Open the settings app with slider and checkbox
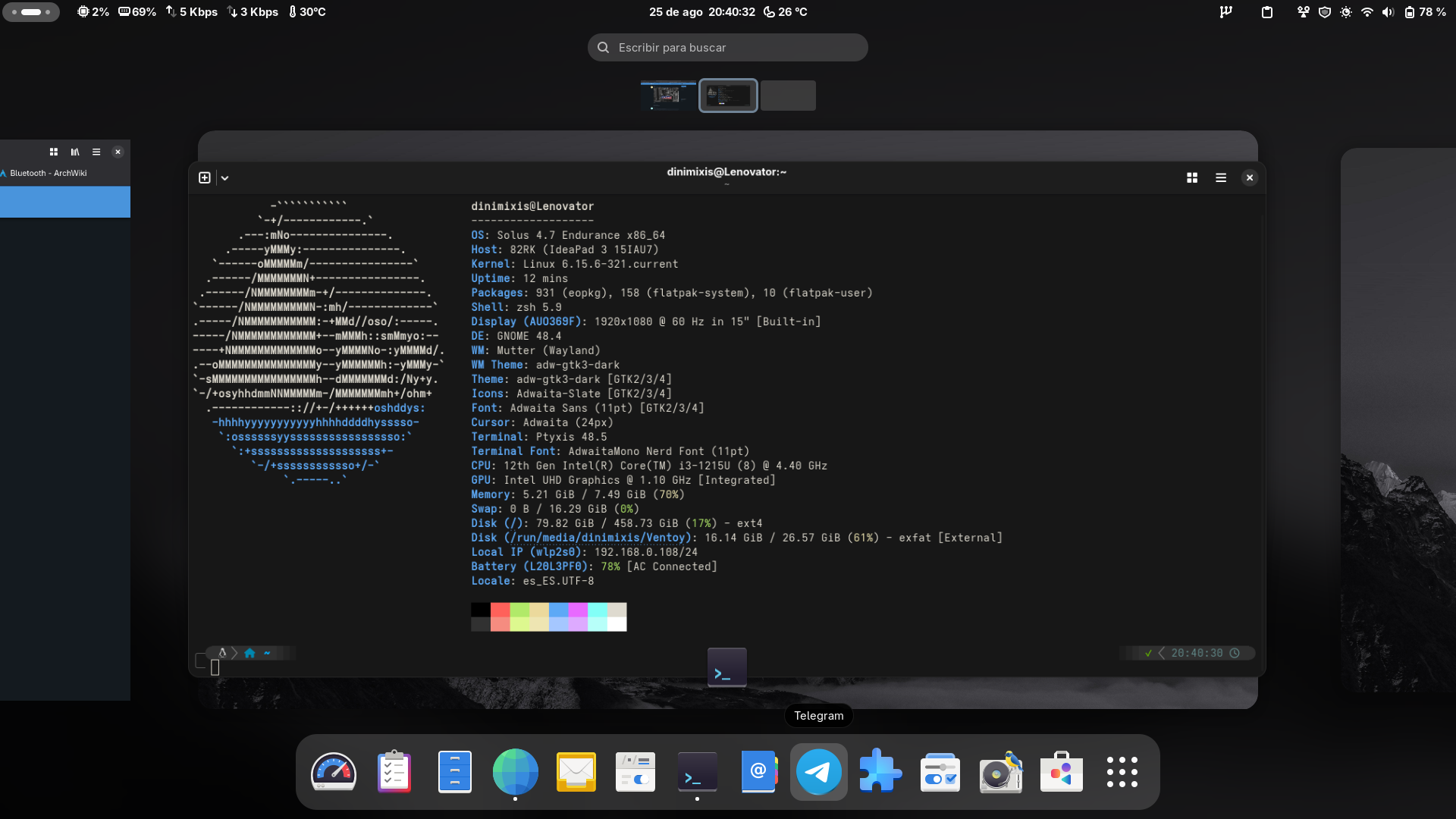The height and width of the screenshot is (819, 1456). (940, 772)
